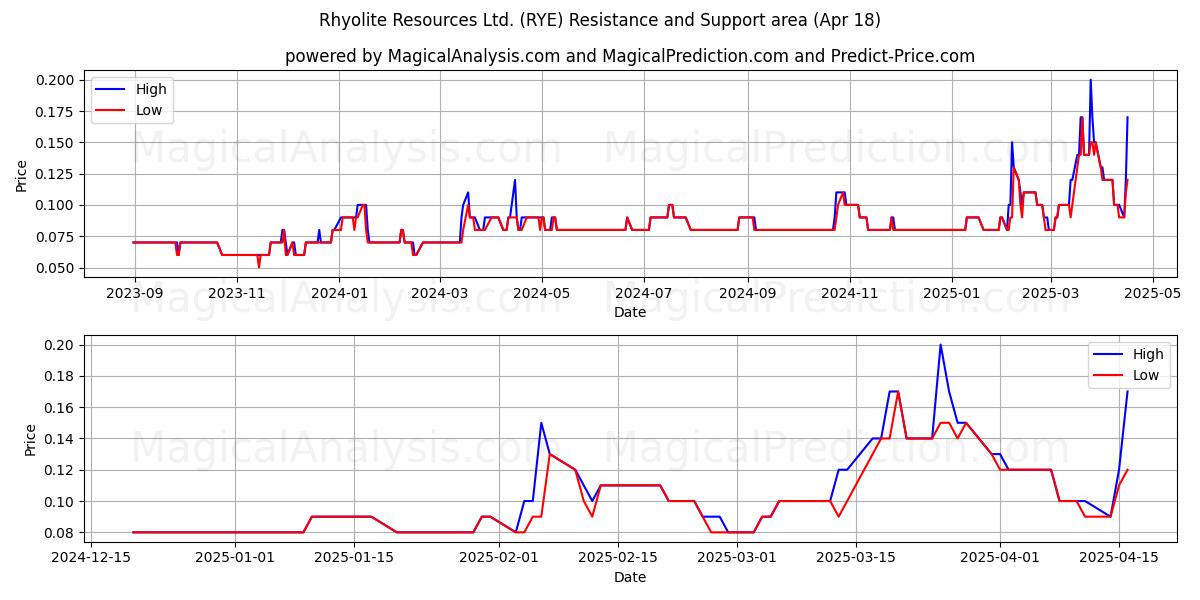The height and width of the screenshot is (600, 1200).
Task: Click the 0.200 High spike in top chart
Action: pos(1090,80)
